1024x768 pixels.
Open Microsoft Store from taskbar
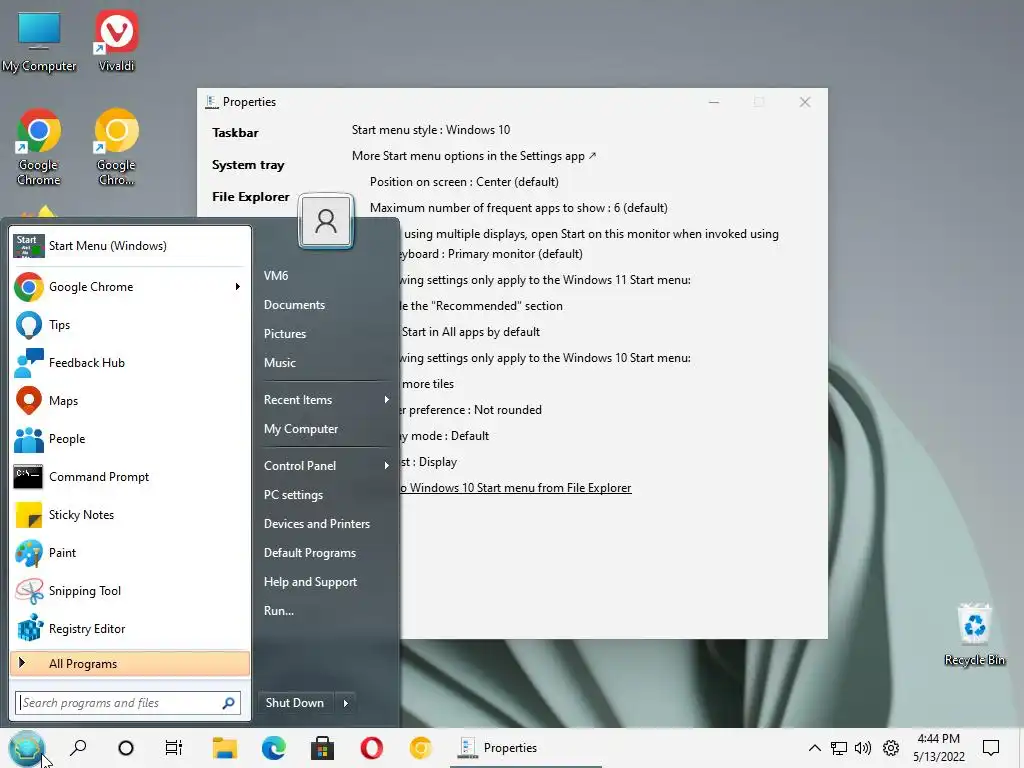[322, 748]
